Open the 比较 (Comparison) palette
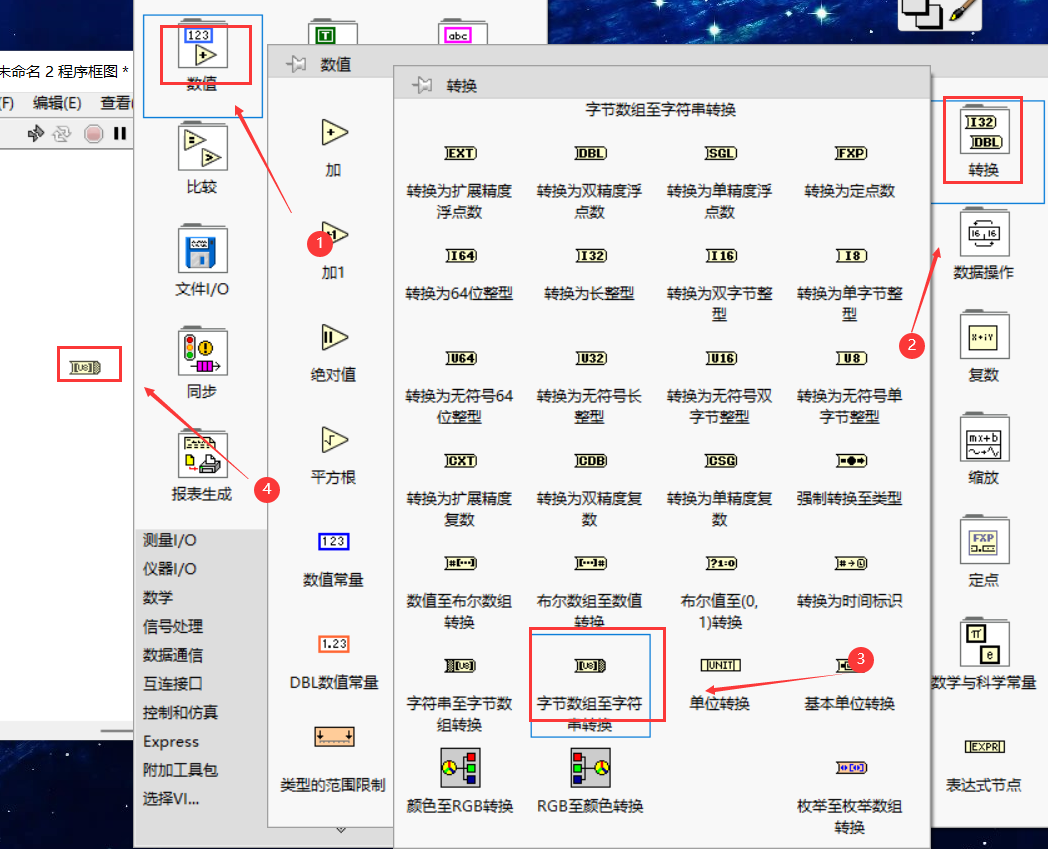1048x849 pixels. pos(203,147)
